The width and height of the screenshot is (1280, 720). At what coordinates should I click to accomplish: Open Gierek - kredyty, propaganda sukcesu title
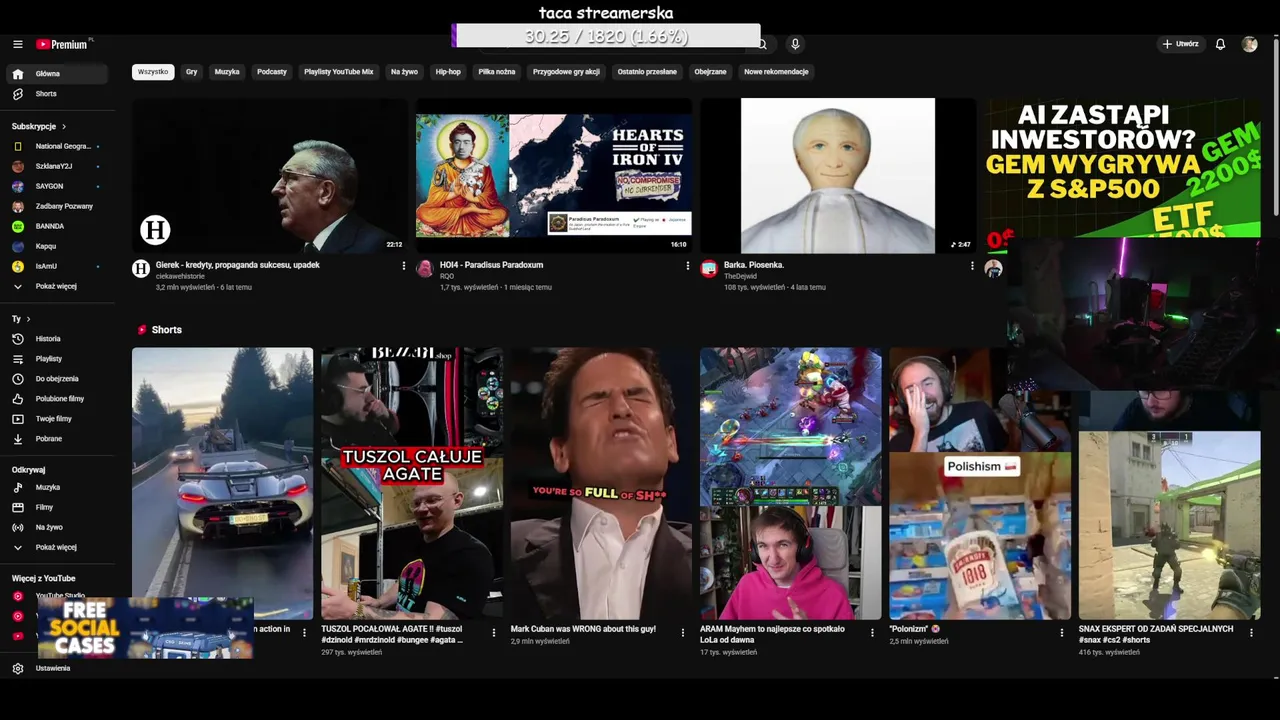pos(238,265)
